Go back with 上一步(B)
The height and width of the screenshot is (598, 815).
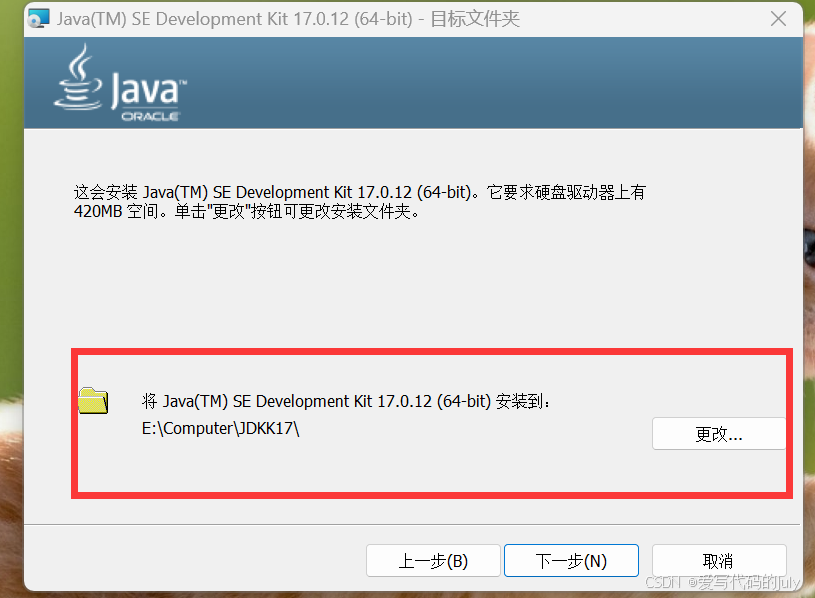(x=433, y=561)
